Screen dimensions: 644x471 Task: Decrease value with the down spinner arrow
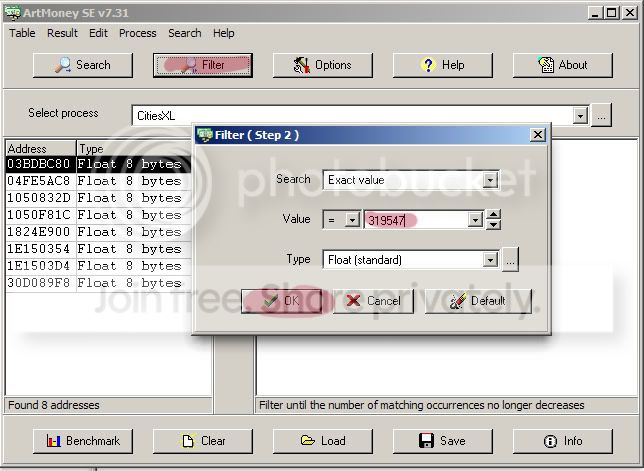(493, 225)
